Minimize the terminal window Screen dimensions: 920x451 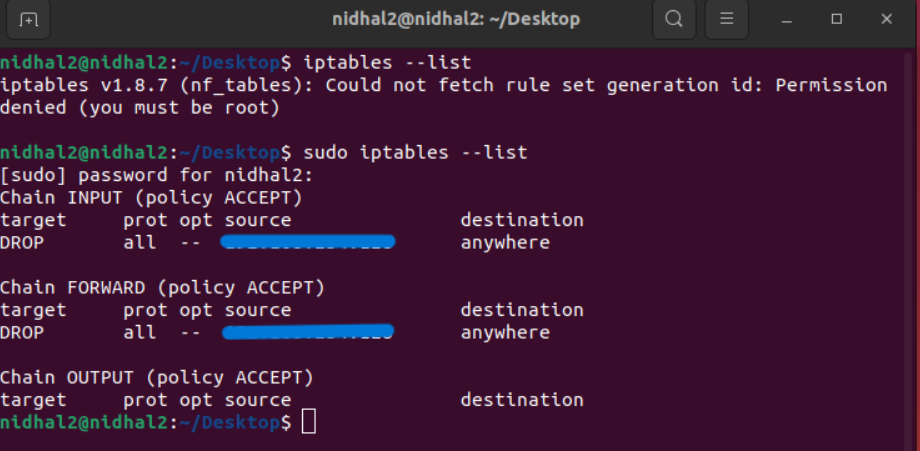tap(790, 19)
